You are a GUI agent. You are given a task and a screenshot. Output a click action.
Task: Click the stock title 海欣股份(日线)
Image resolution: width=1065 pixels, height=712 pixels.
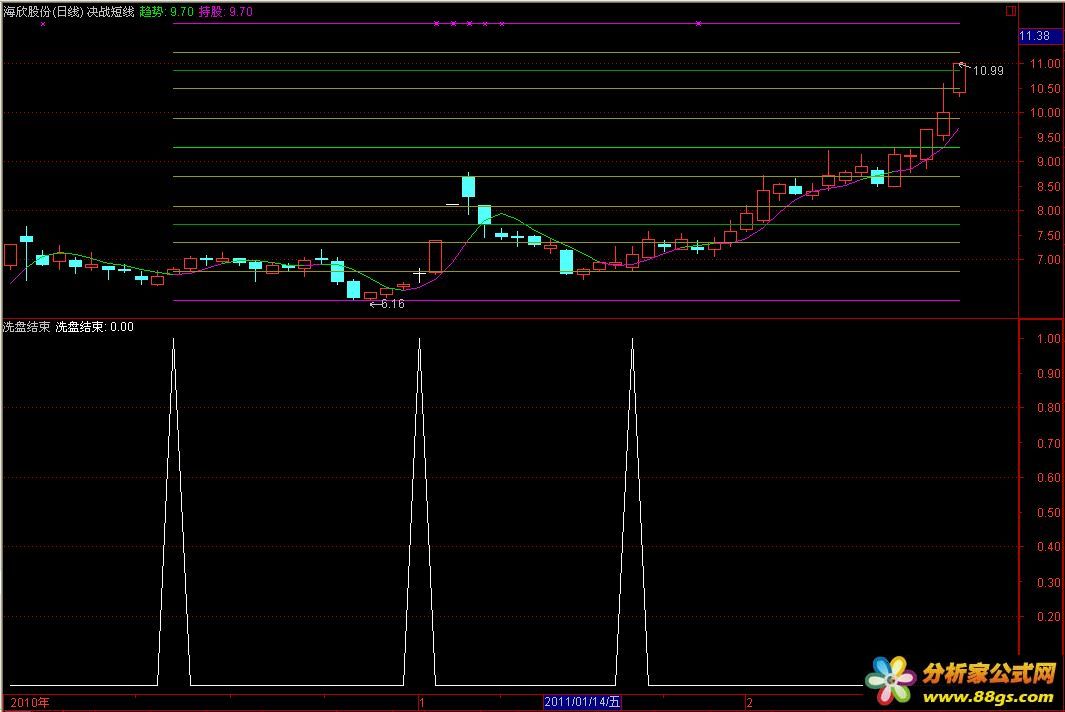point(43,12)
